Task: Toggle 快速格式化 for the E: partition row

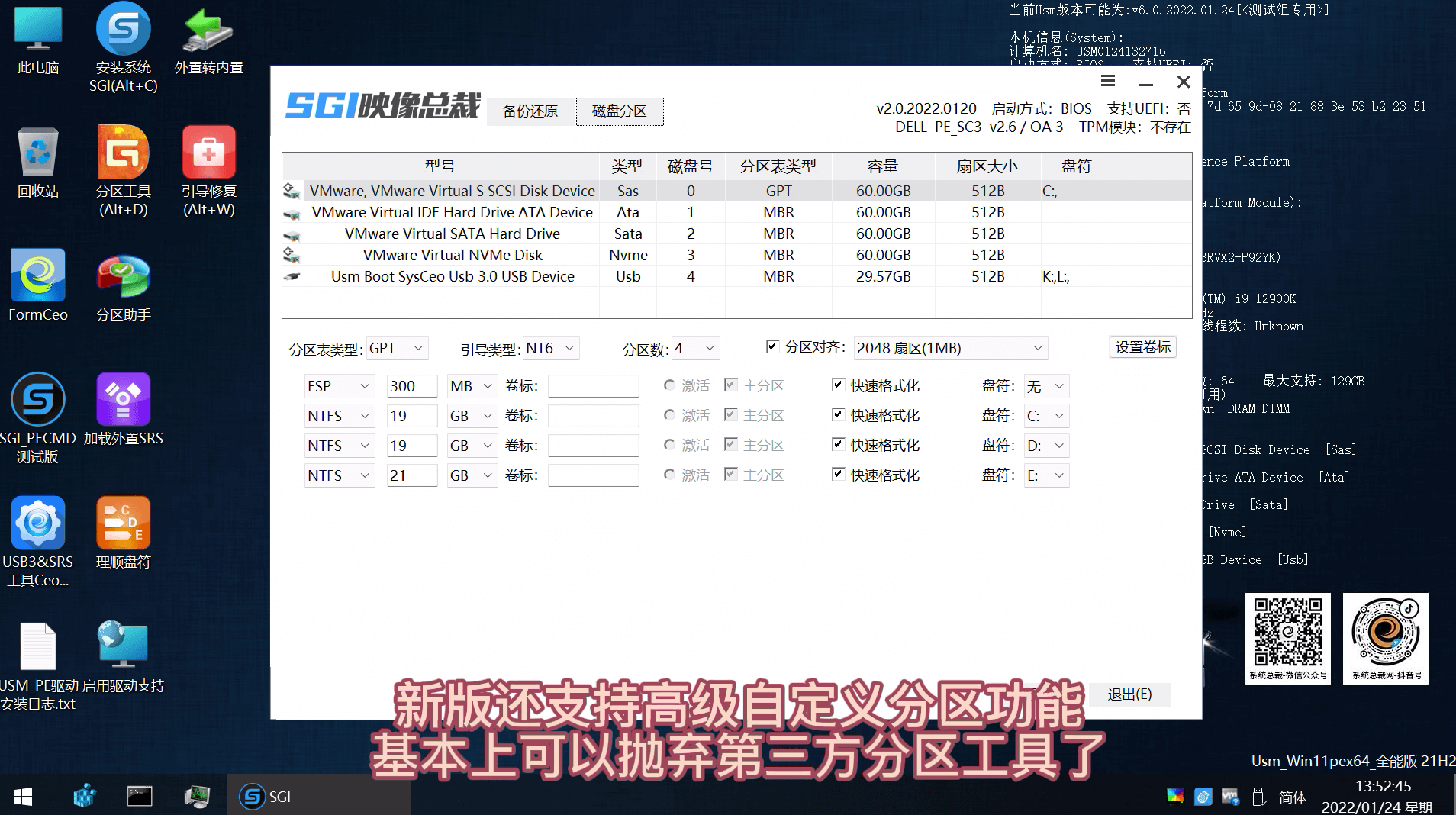Action: [838, 474]
